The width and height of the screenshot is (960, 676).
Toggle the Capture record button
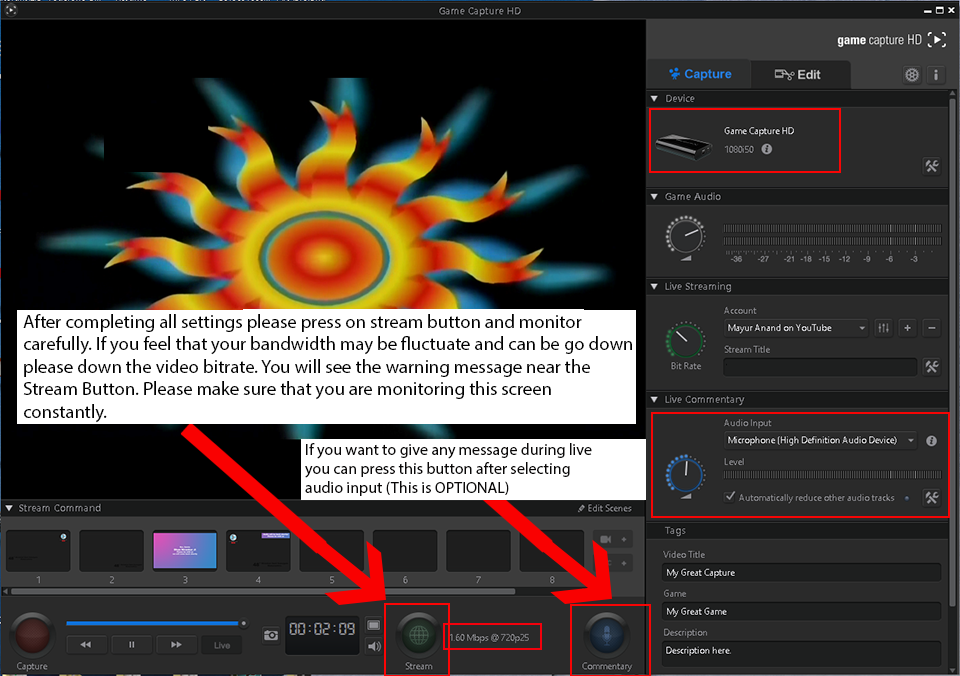coord(32,635)
